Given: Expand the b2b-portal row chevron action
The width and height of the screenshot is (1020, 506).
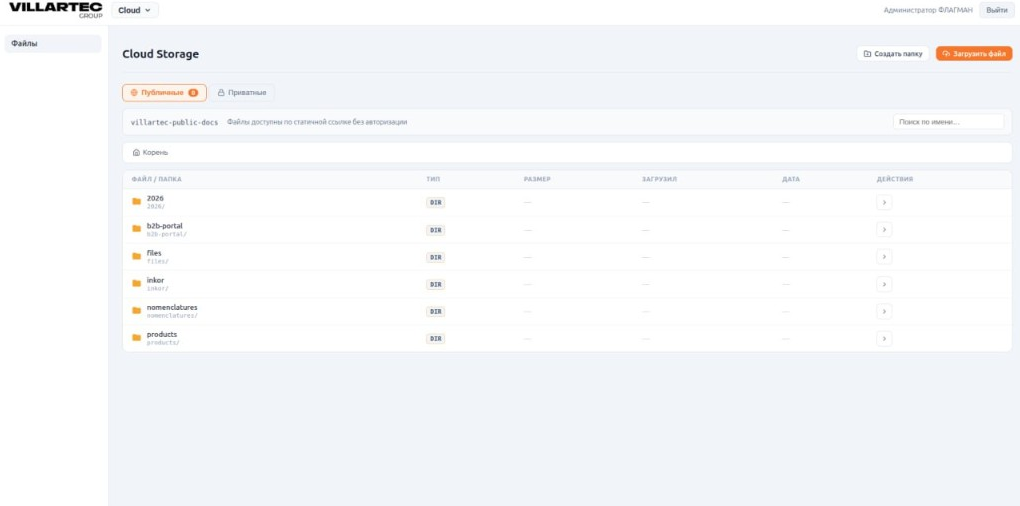Looking at the screenshot, I should [884, 230].
